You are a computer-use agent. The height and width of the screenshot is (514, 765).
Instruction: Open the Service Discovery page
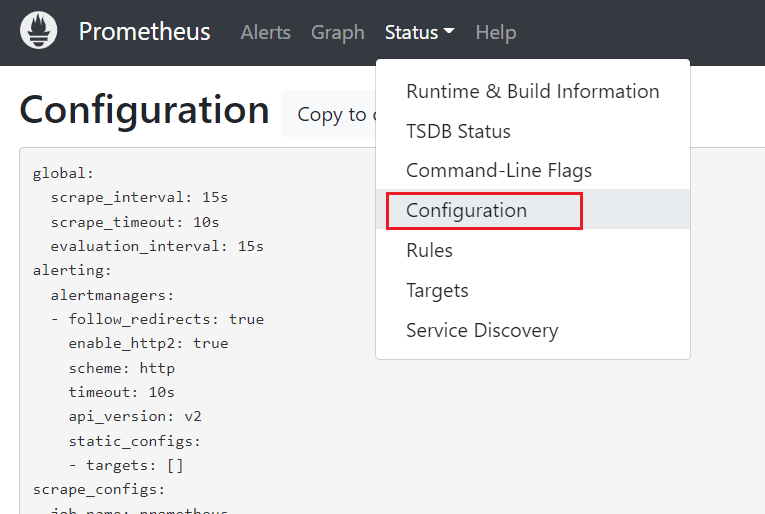tap(481, 330)
